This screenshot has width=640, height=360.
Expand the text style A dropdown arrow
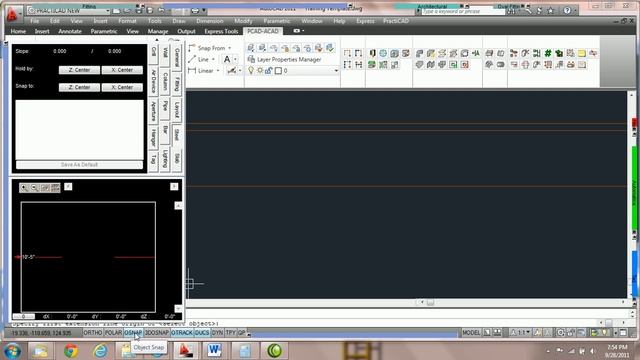(x=235, y=60)
